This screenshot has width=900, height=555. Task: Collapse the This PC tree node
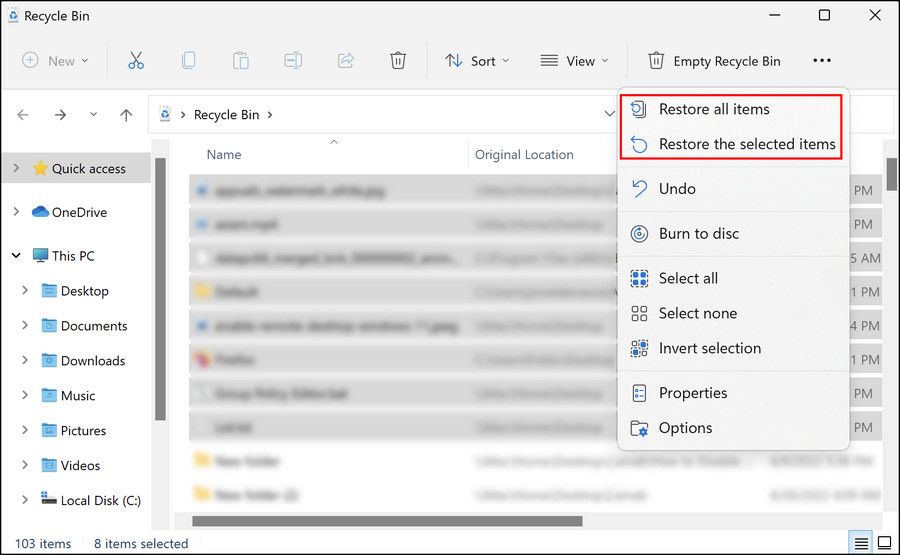pos(16,255)
